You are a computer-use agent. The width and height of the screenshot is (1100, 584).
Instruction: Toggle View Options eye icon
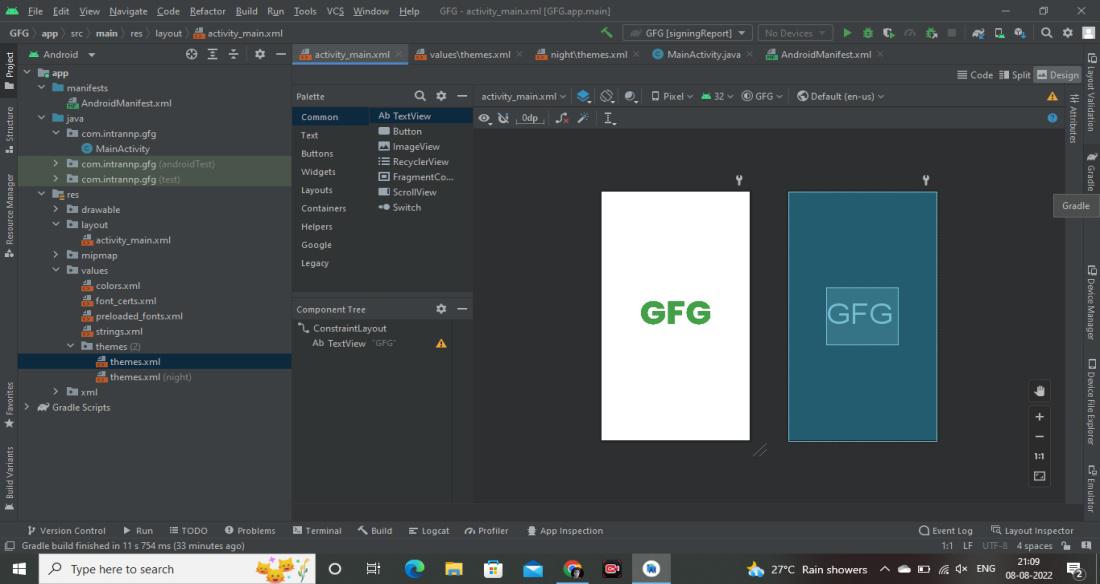pos(485,118)
